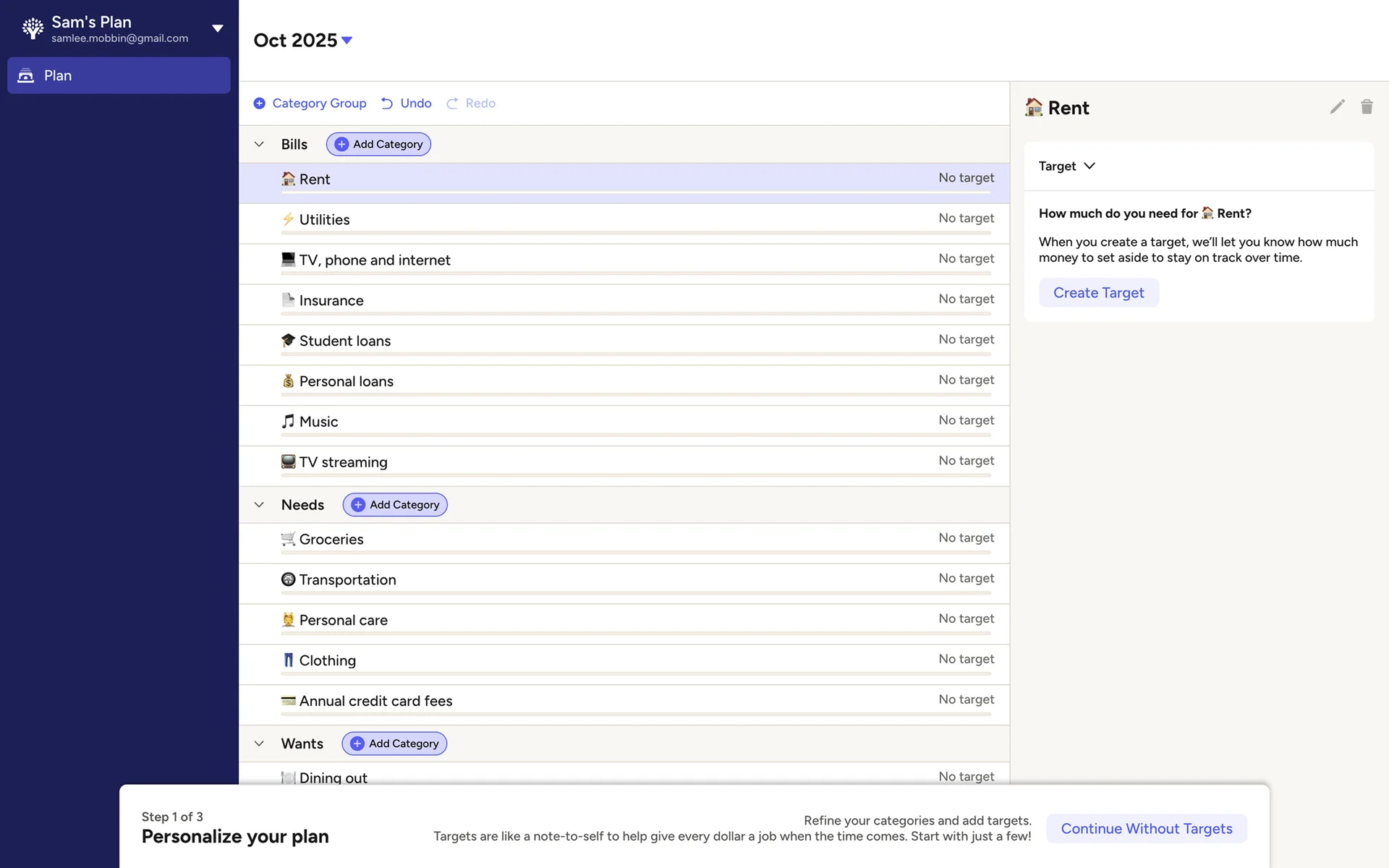Click the pencil edit icon for Rent

(x=1337, y=107)
